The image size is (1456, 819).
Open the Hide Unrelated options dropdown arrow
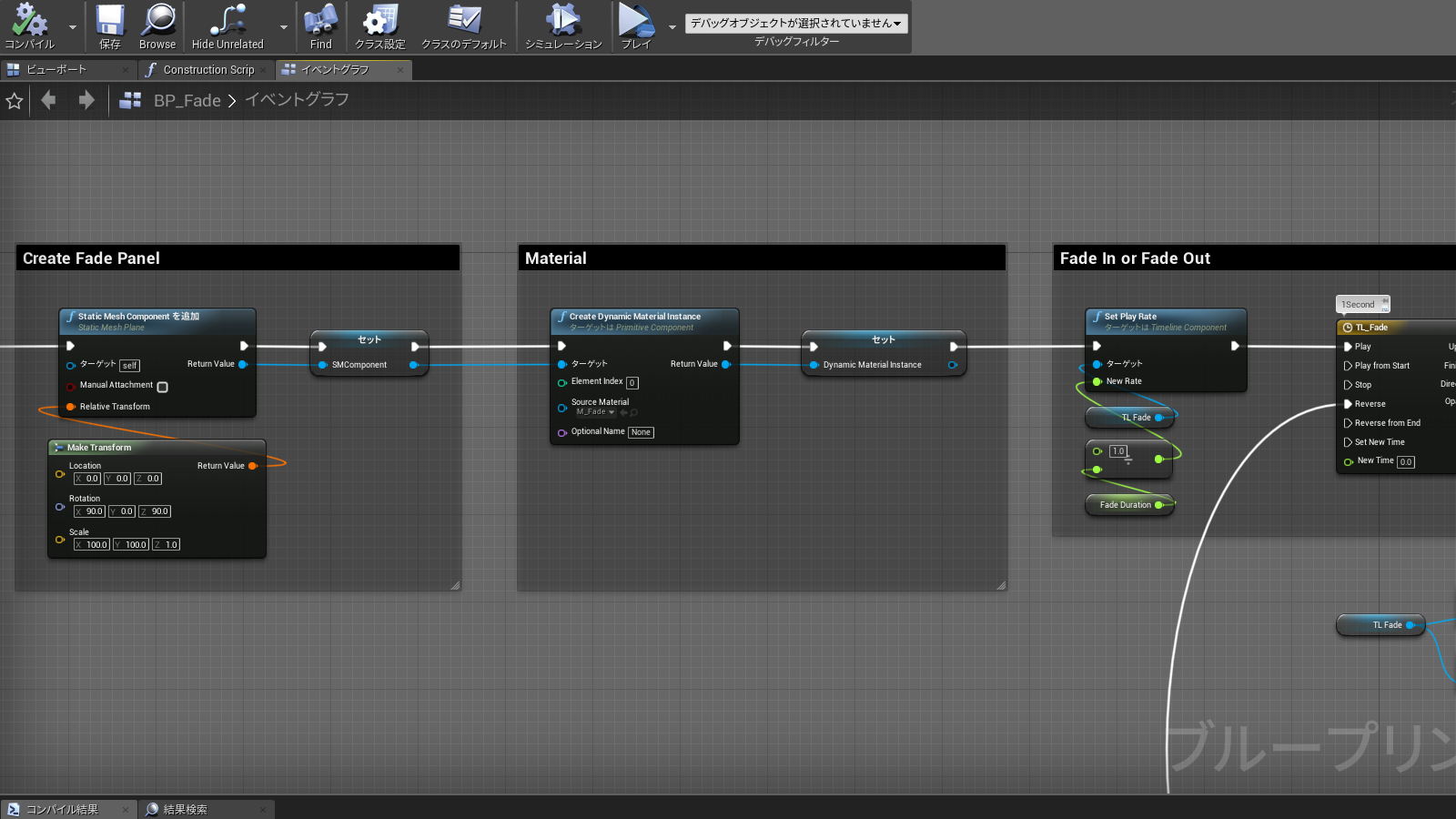click(284, 27)
